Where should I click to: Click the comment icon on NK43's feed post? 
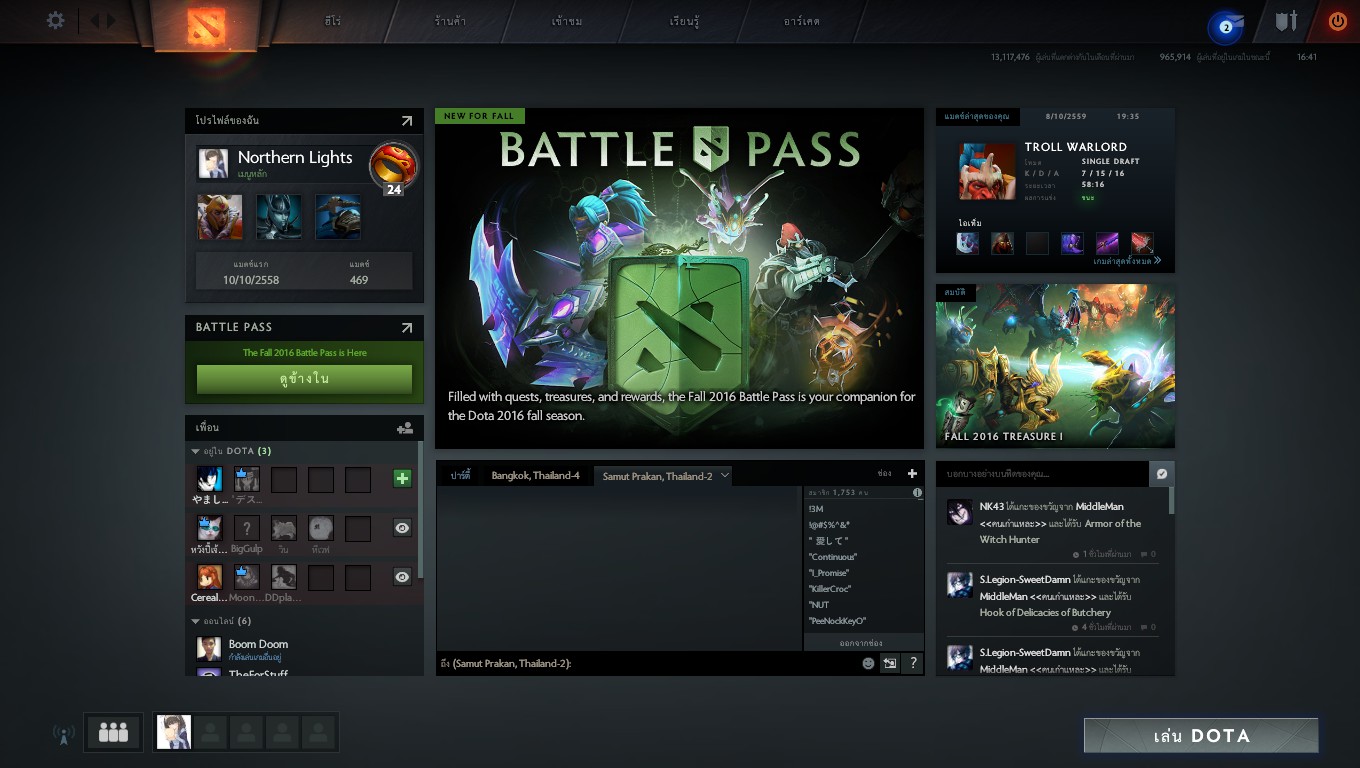pyautogui.click(x=1146, y=554)
